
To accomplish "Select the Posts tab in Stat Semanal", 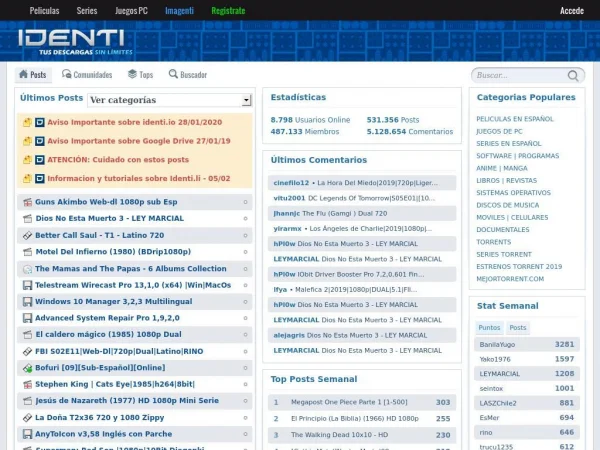I will (517, 327).
